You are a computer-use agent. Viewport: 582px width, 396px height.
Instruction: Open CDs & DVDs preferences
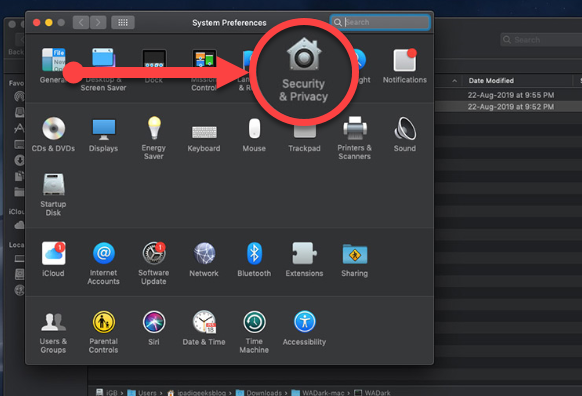(53, 134)
